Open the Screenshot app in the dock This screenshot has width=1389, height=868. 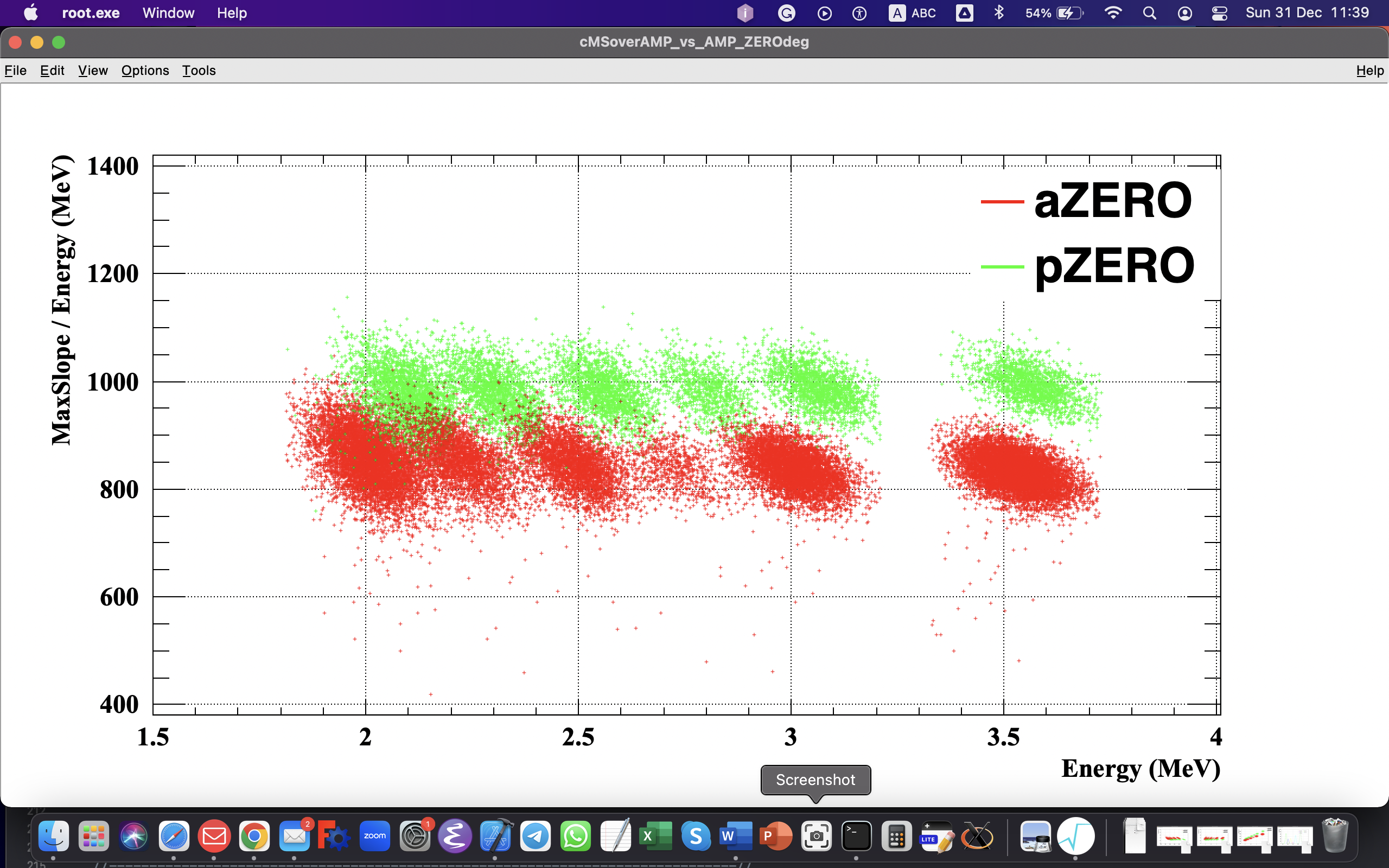tap(816, 836)
